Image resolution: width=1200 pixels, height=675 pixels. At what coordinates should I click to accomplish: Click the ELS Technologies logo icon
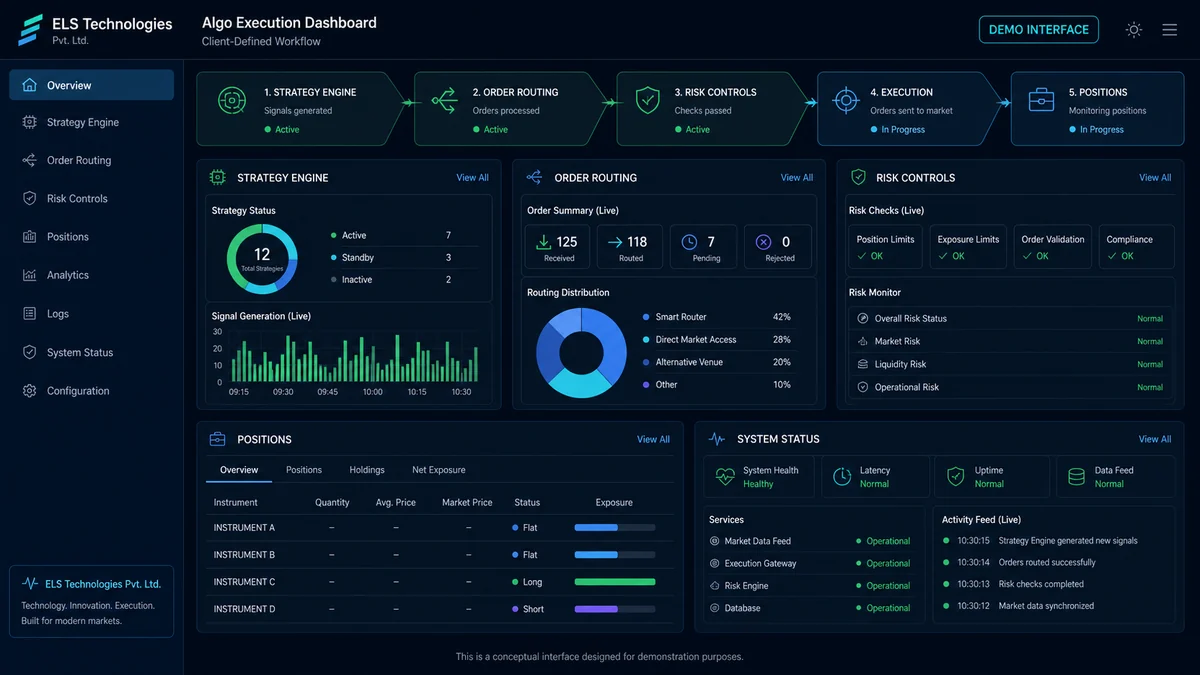coord(30,30)
